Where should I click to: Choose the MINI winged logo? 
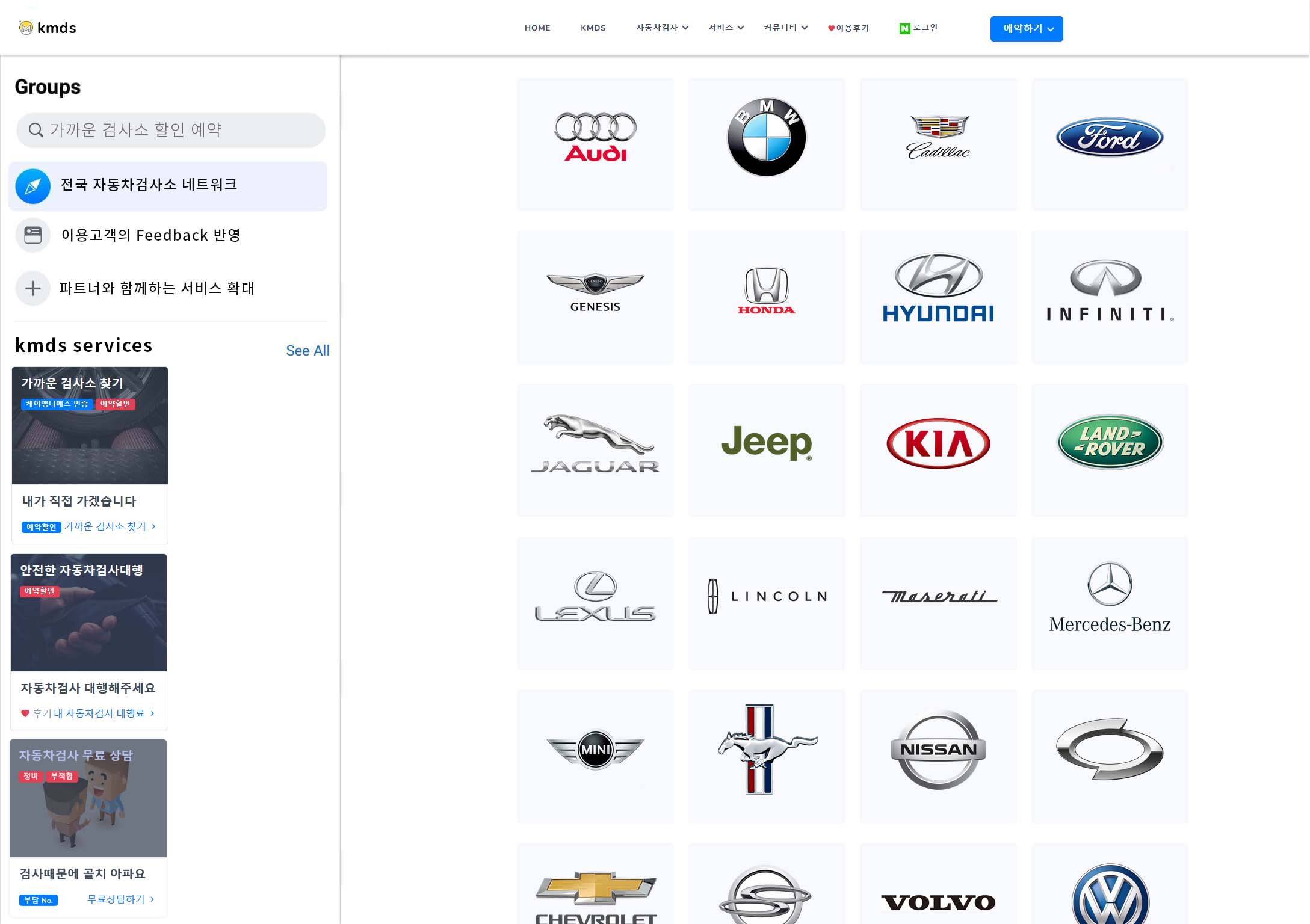[x=595, y=750]
